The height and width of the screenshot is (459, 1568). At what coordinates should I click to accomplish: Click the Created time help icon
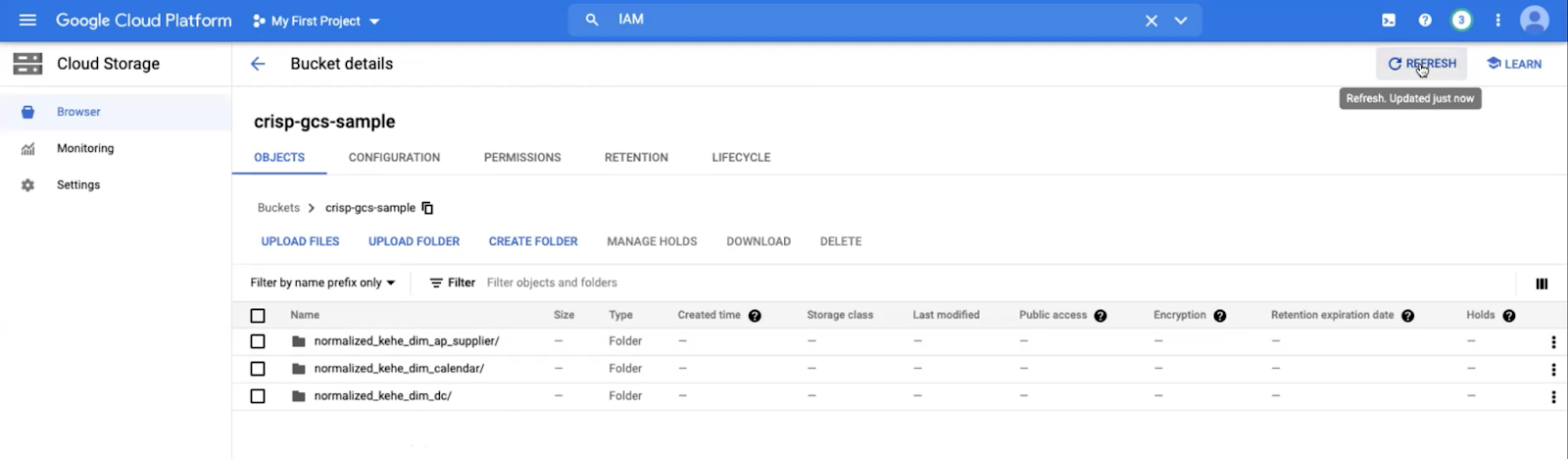[755, 316]
